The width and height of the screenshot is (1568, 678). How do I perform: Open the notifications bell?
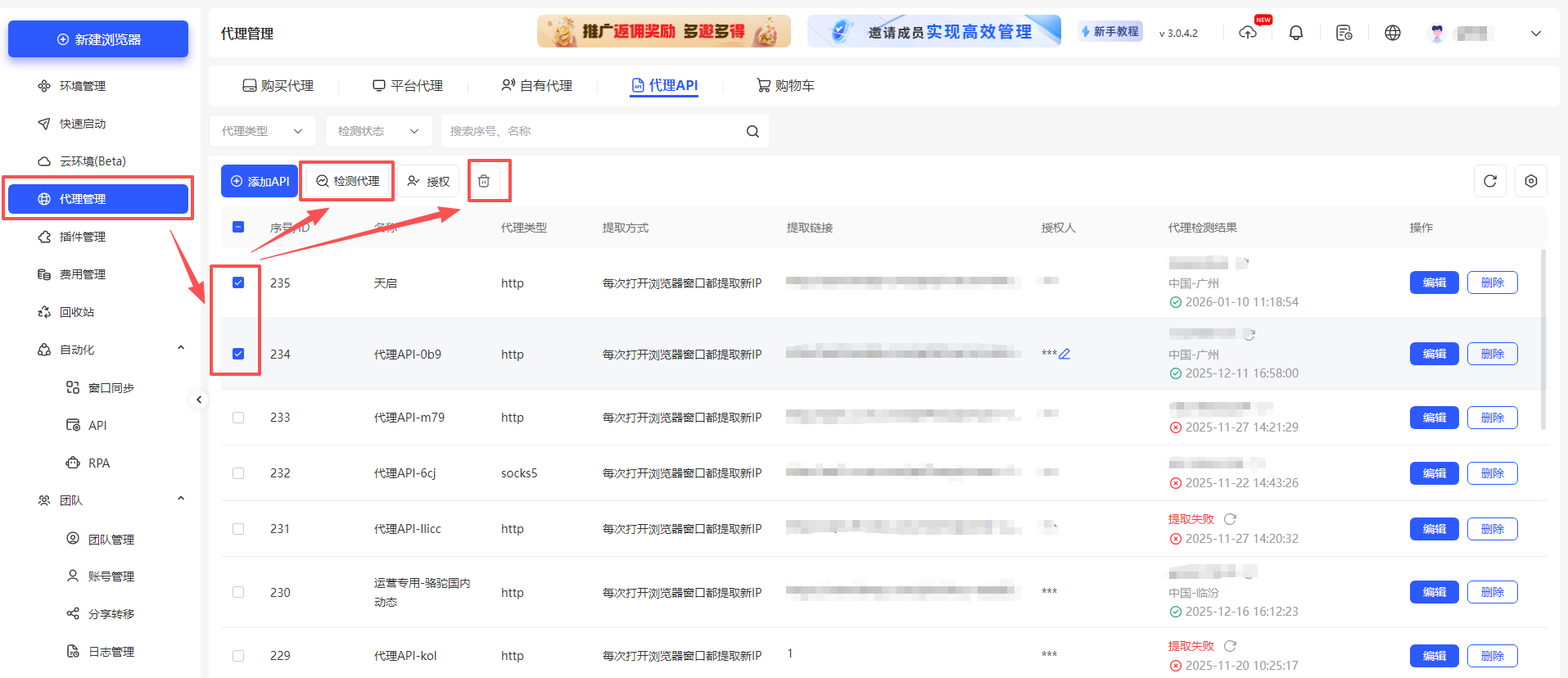click(1296, 33)
